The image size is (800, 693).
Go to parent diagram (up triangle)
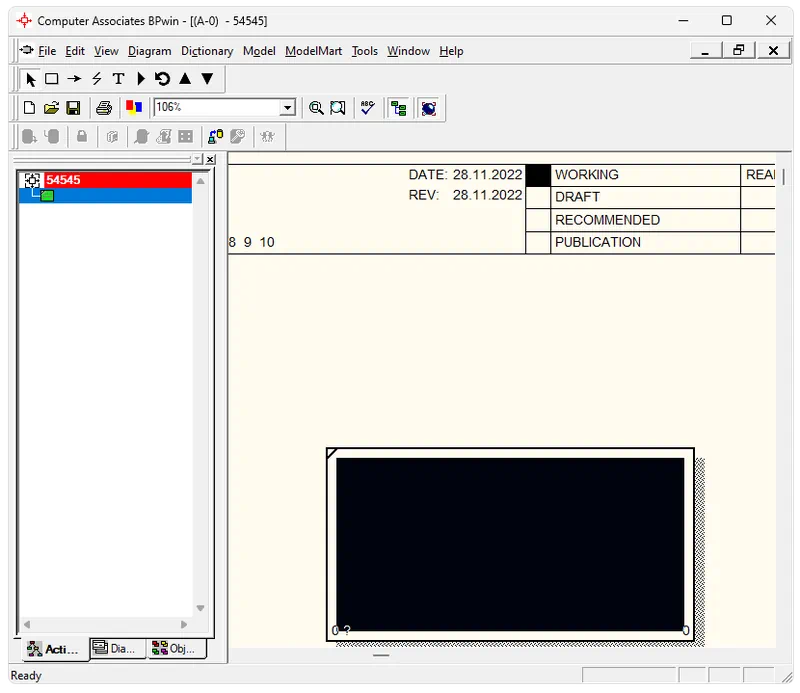(x=185, y=79)
